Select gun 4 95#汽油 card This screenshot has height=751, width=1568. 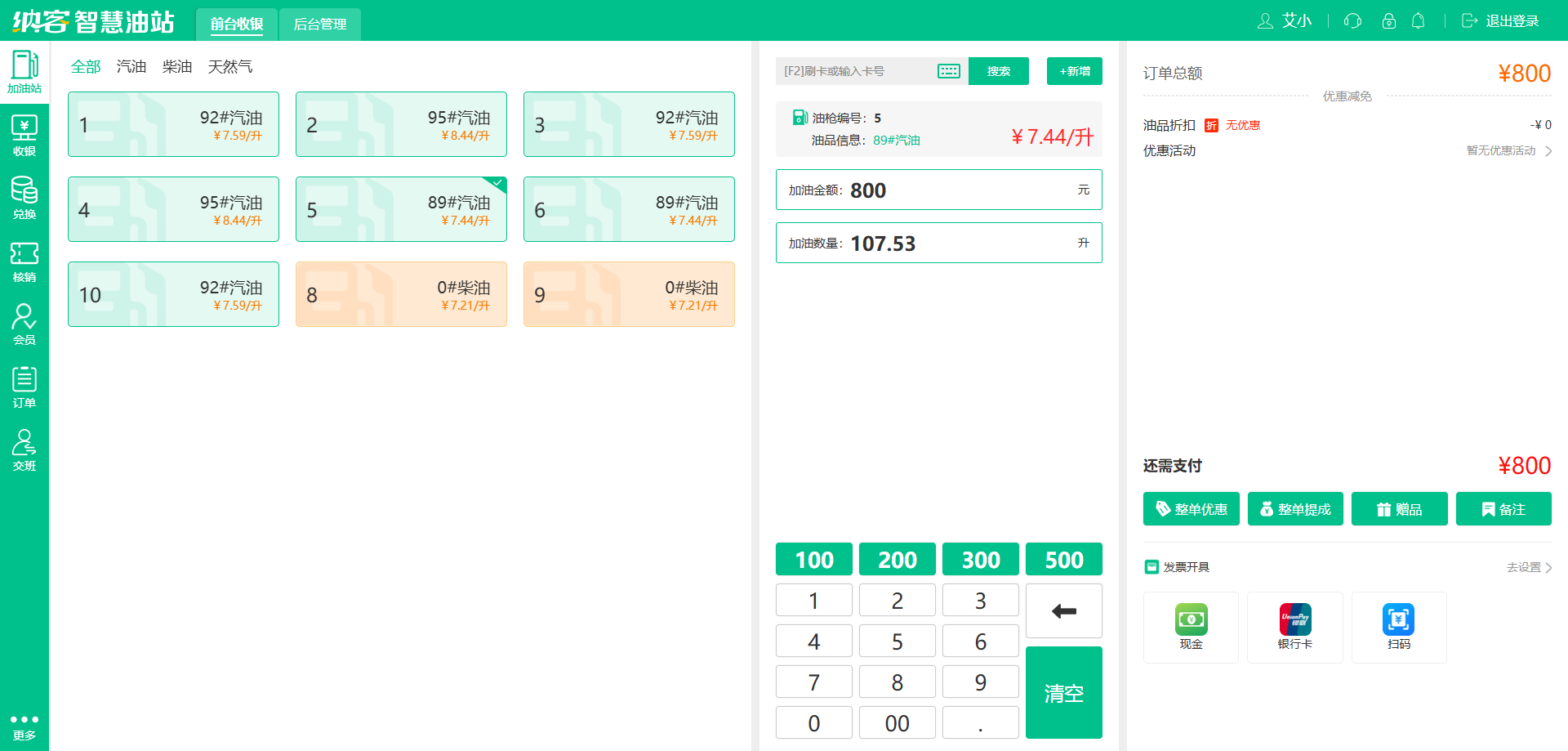(173, 209)
